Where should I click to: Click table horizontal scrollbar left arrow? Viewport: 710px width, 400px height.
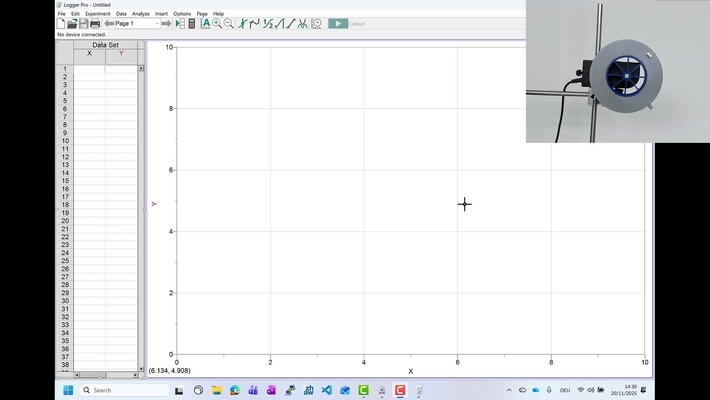(x=77, y=375)
